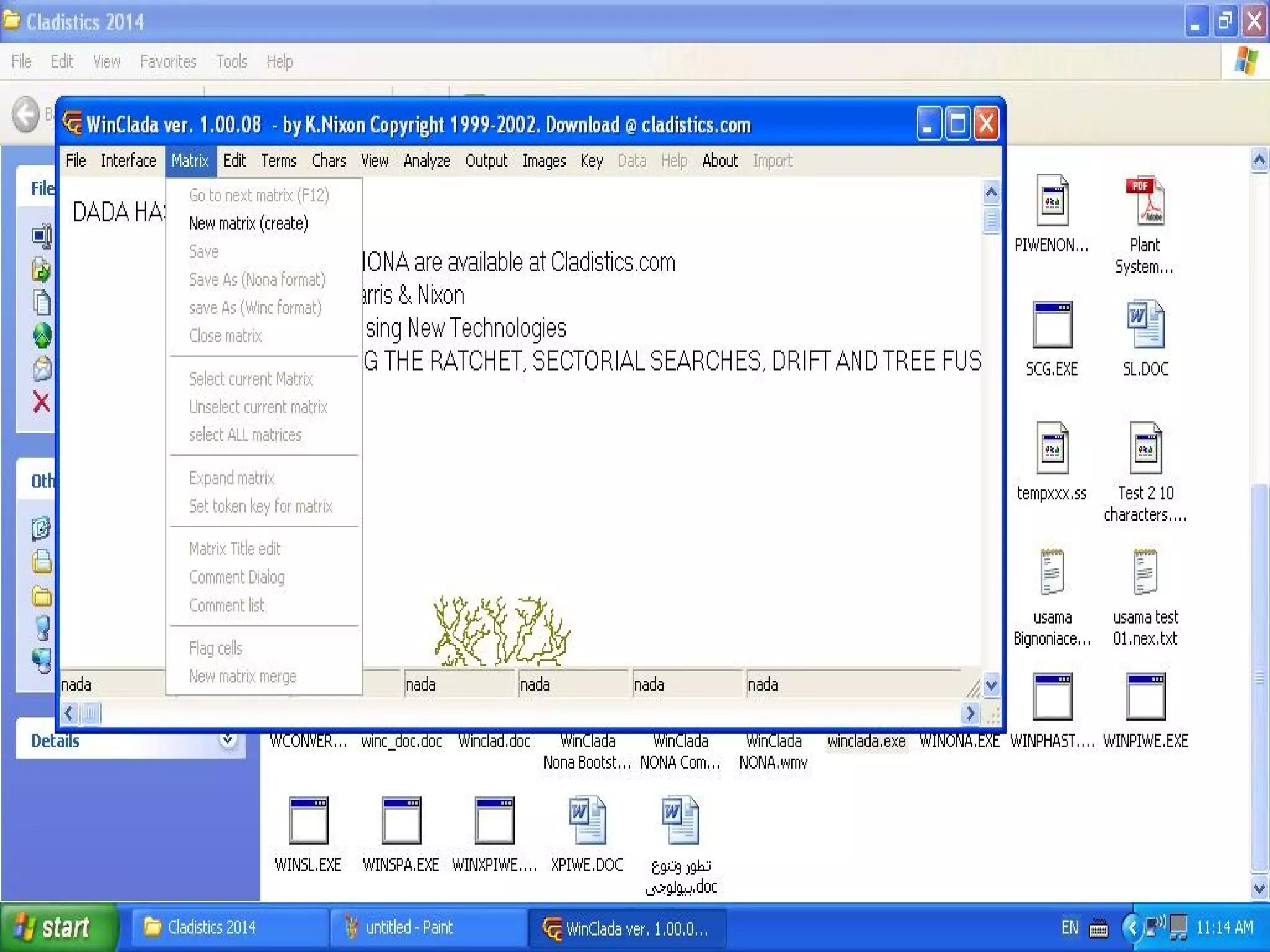Choose New matrix (create) menu entry
The image size is (1270, 952).
[x=248, y=224]
